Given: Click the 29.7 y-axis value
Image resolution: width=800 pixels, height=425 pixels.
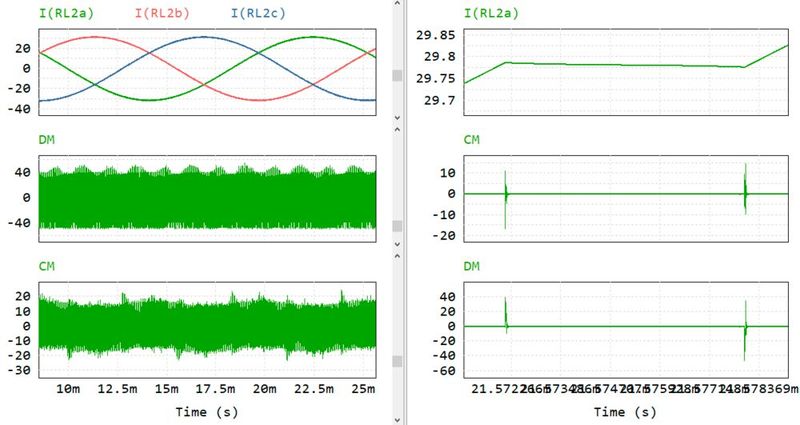Looking at the screenshot, I should (x=440, y=101).
